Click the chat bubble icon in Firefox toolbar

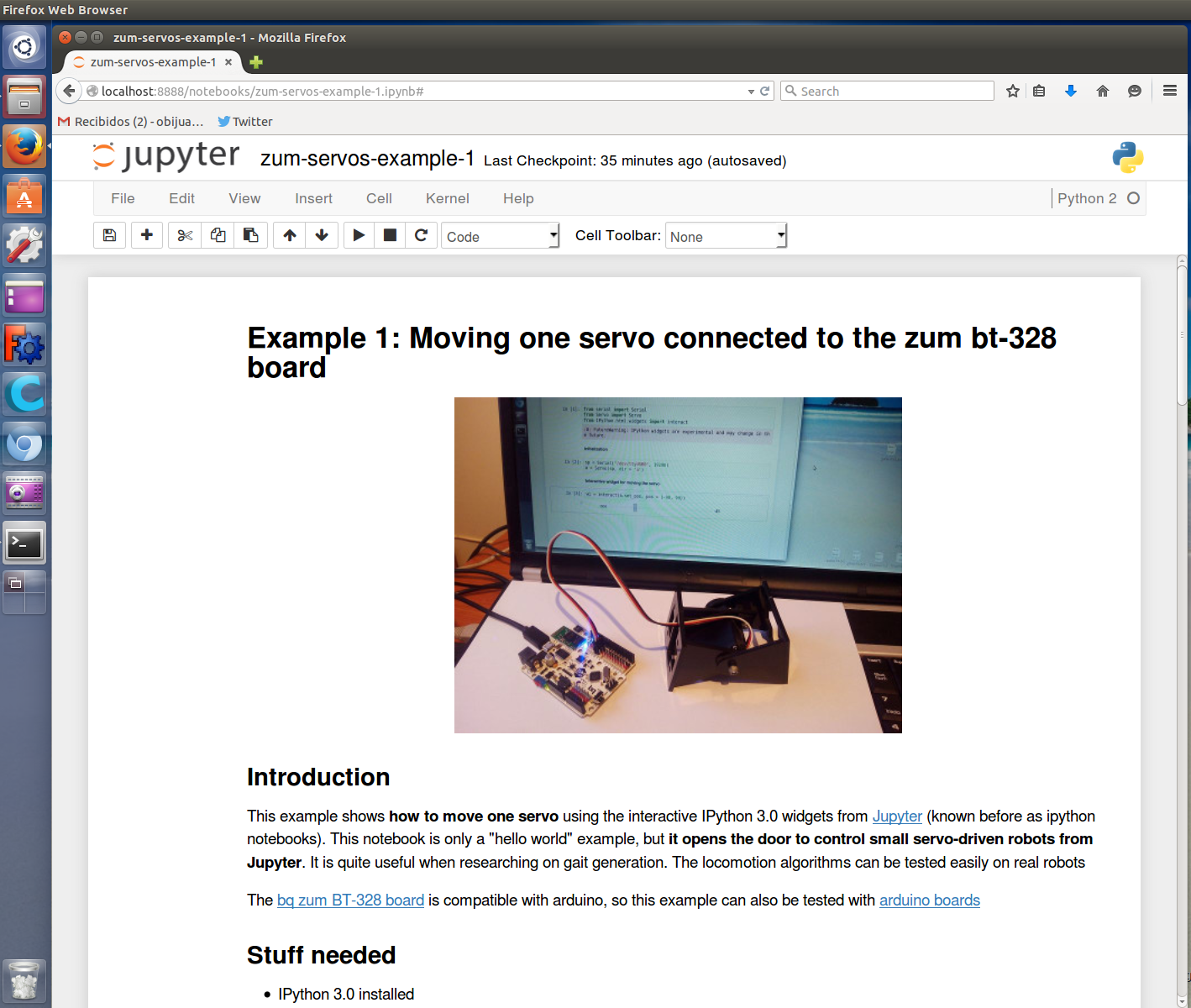click(x=1135, y=91)
